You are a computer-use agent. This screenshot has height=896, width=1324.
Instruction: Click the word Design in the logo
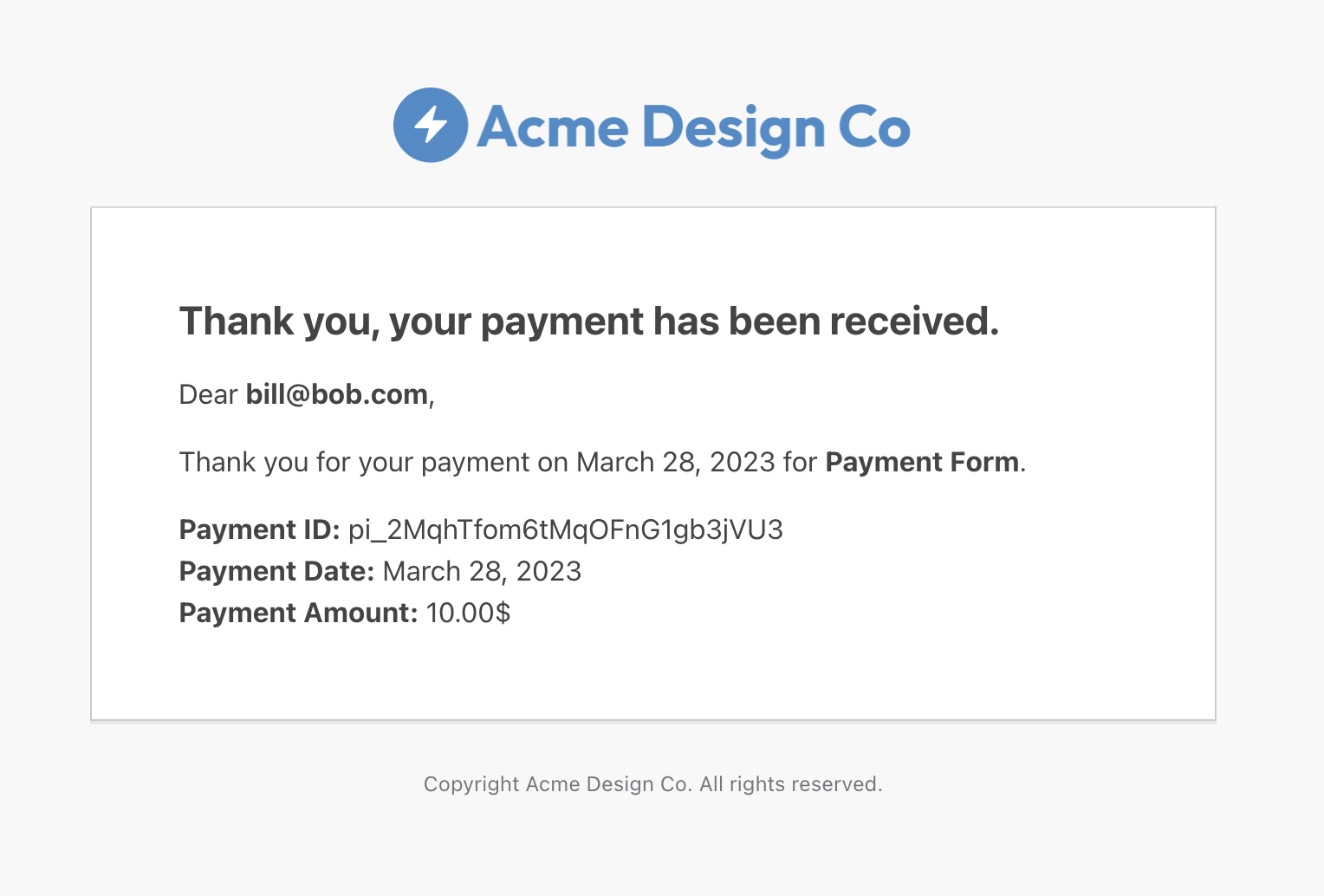point(733,130)
